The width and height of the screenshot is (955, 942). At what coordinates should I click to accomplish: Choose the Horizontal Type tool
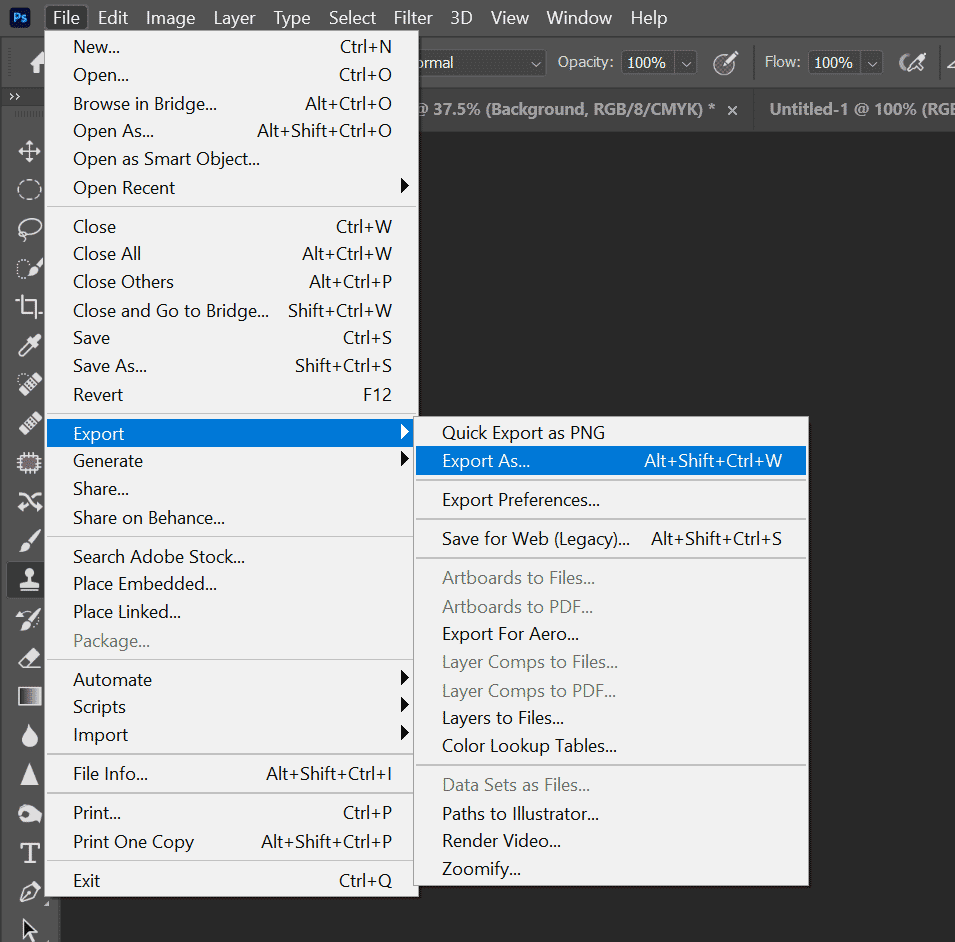(x=28, y=852)
